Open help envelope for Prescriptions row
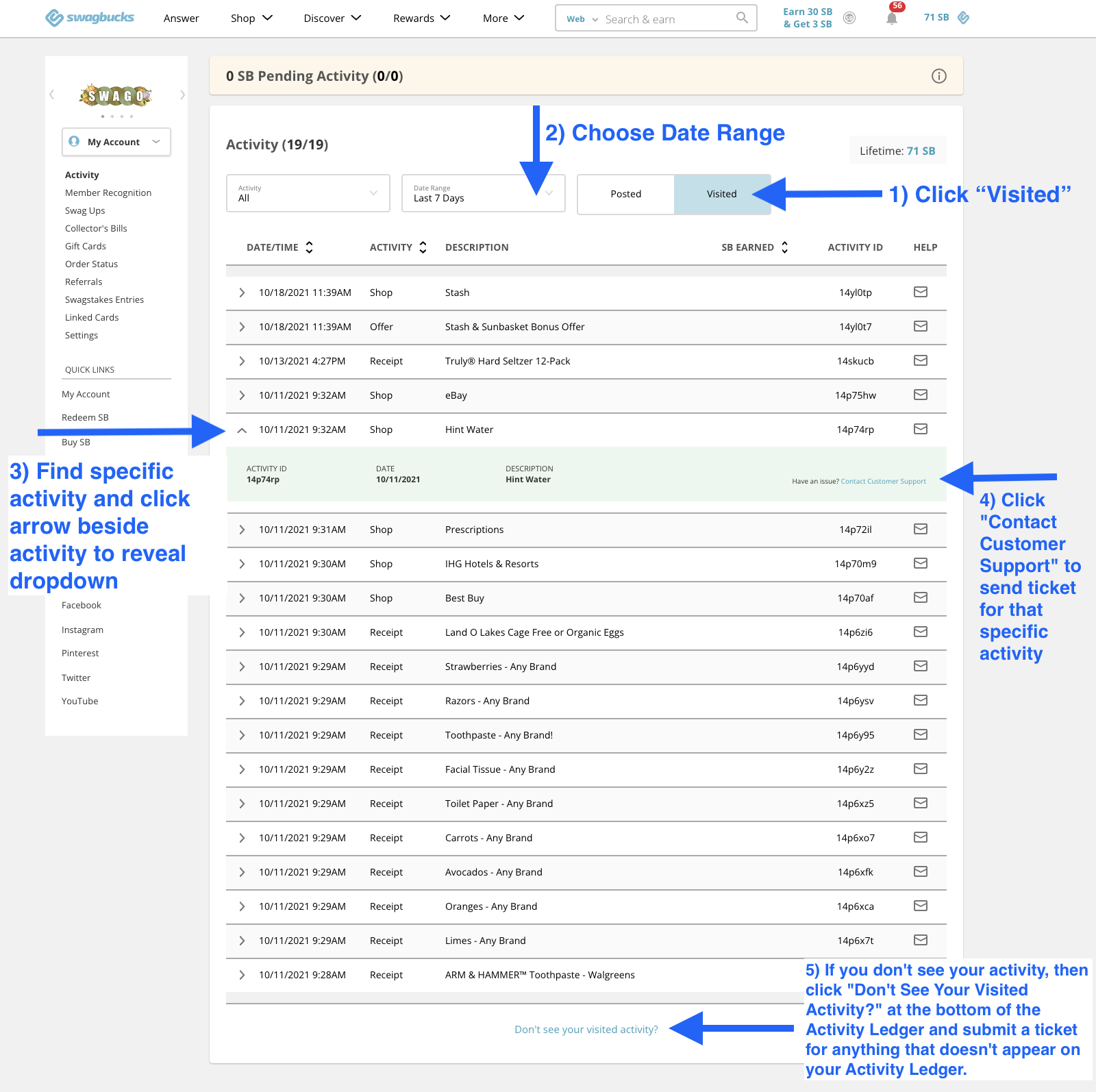The width and height of the screenshot is (1096, 1092). click(921, 529)
